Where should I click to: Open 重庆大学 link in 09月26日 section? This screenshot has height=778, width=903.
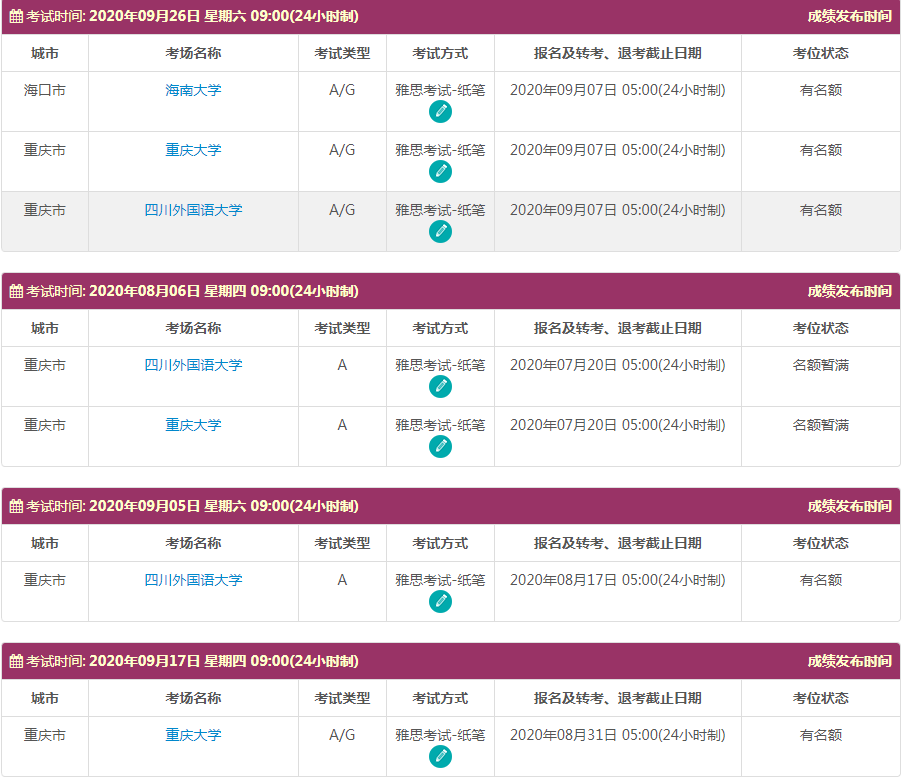[193, 150]
